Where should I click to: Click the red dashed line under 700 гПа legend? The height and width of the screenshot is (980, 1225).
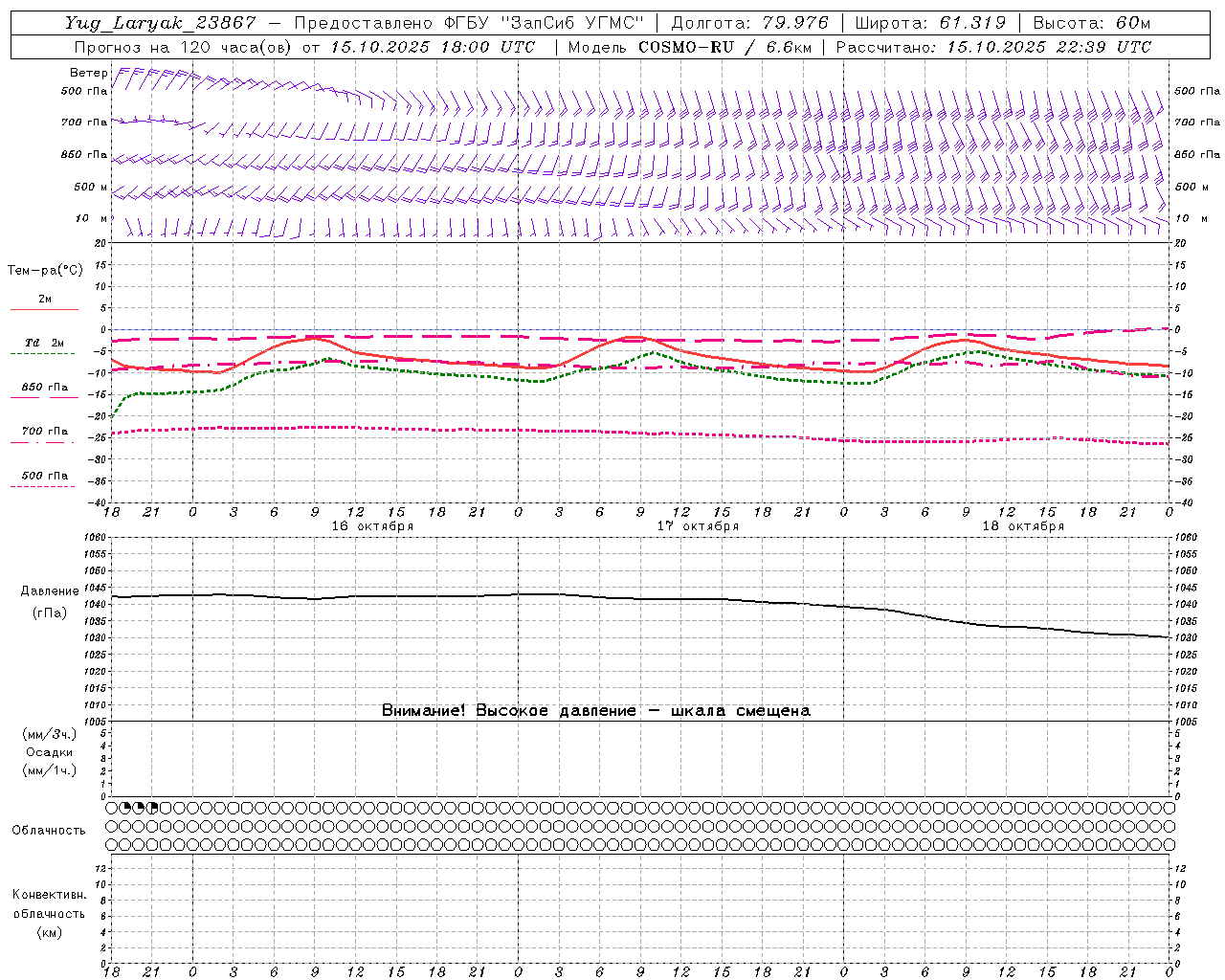(x=43, y=442)
